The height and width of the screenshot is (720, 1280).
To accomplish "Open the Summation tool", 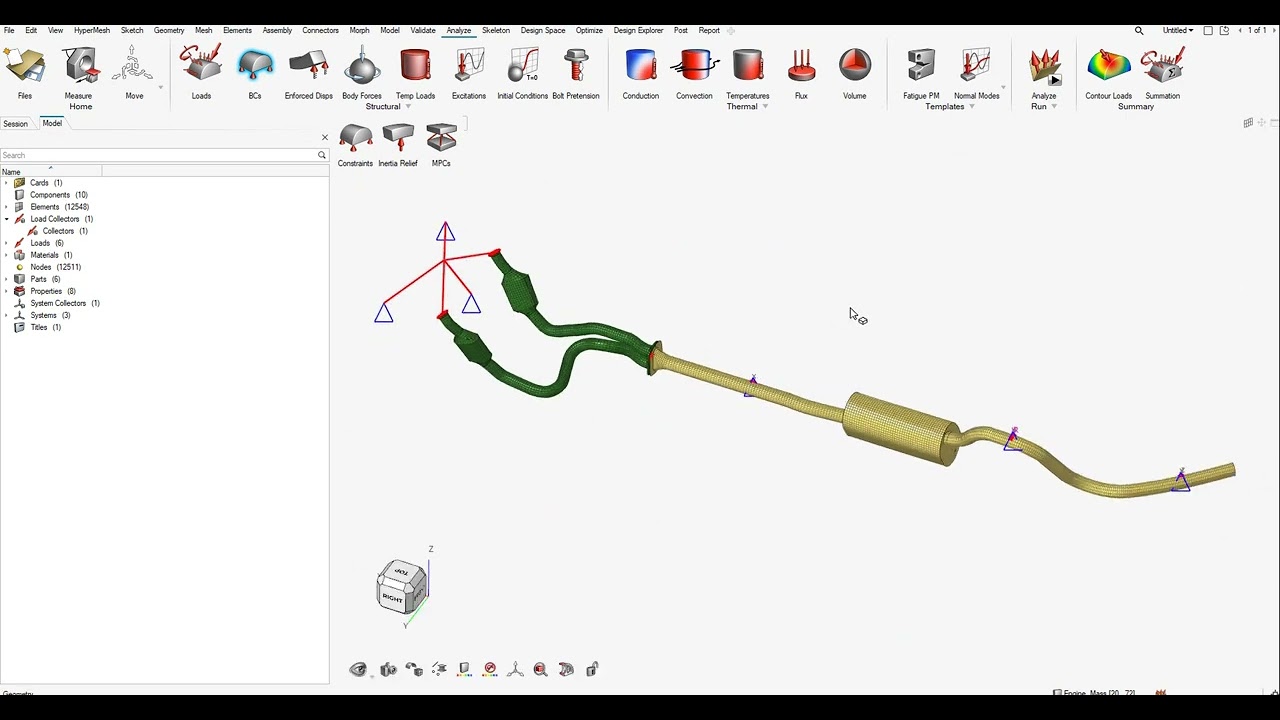I will [1162, 74].
